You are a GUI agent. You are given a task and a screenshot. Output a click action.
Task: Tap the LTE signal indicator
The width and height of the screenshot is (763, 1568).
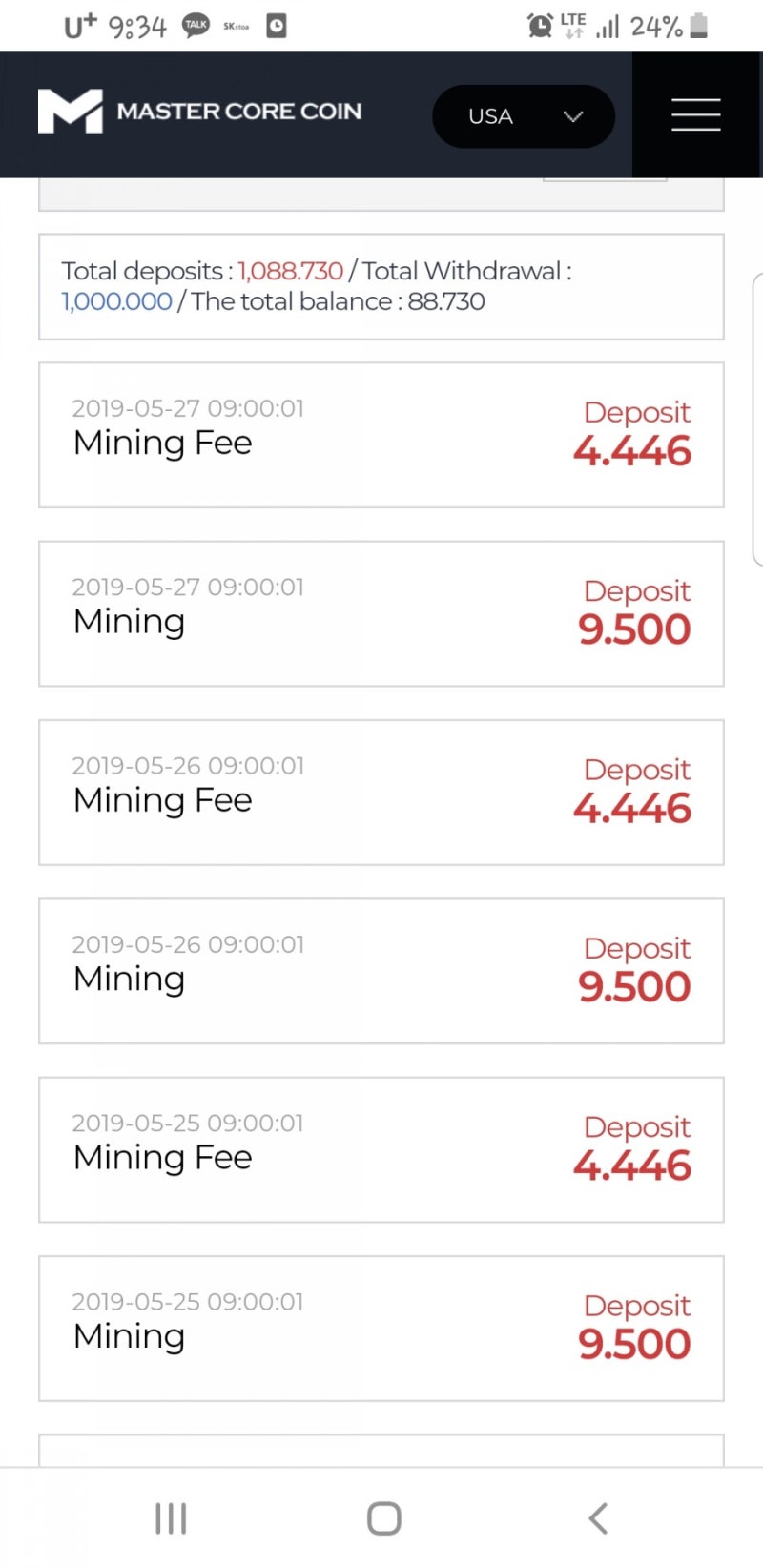pos(573,26)
